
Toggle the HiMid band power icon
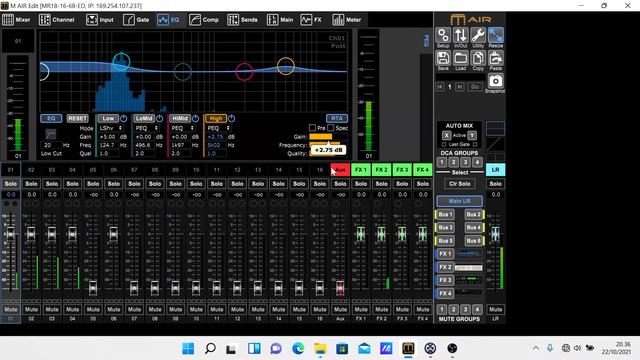click(196, 118)
